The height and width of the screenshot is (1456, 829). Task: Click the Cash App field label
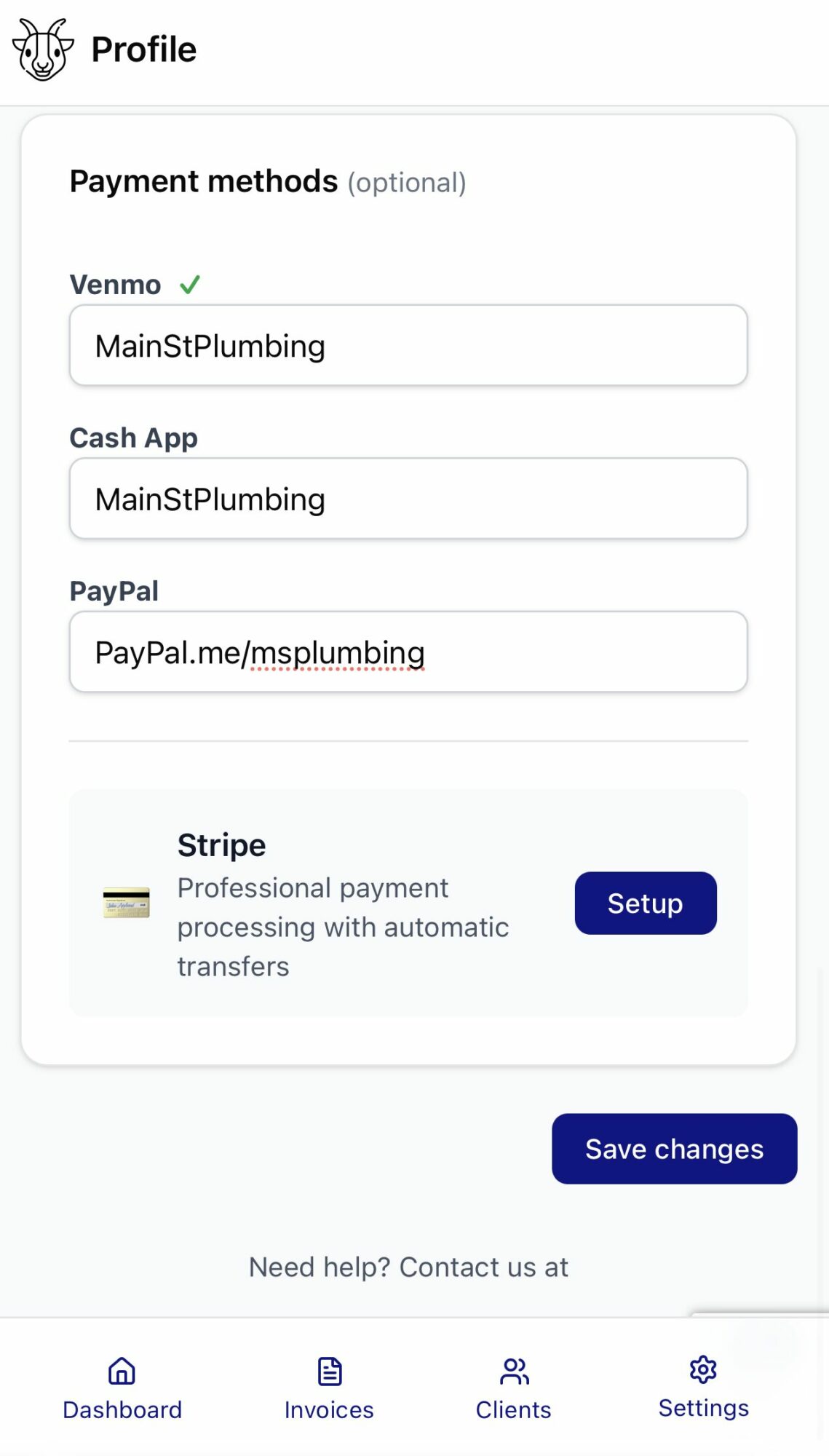134,438
